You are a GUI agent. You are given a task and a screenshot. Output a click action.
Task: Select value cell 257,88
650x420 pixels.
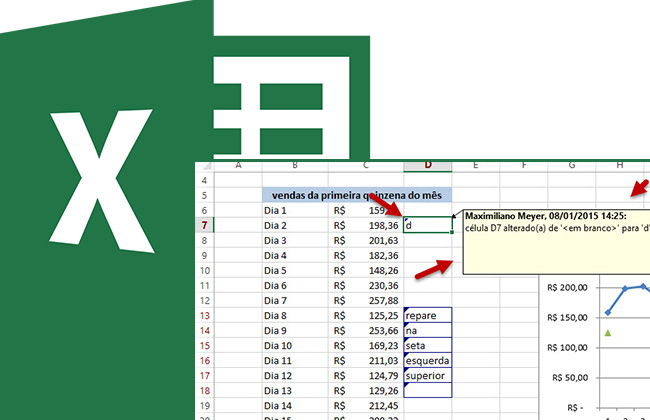(366, 300)
